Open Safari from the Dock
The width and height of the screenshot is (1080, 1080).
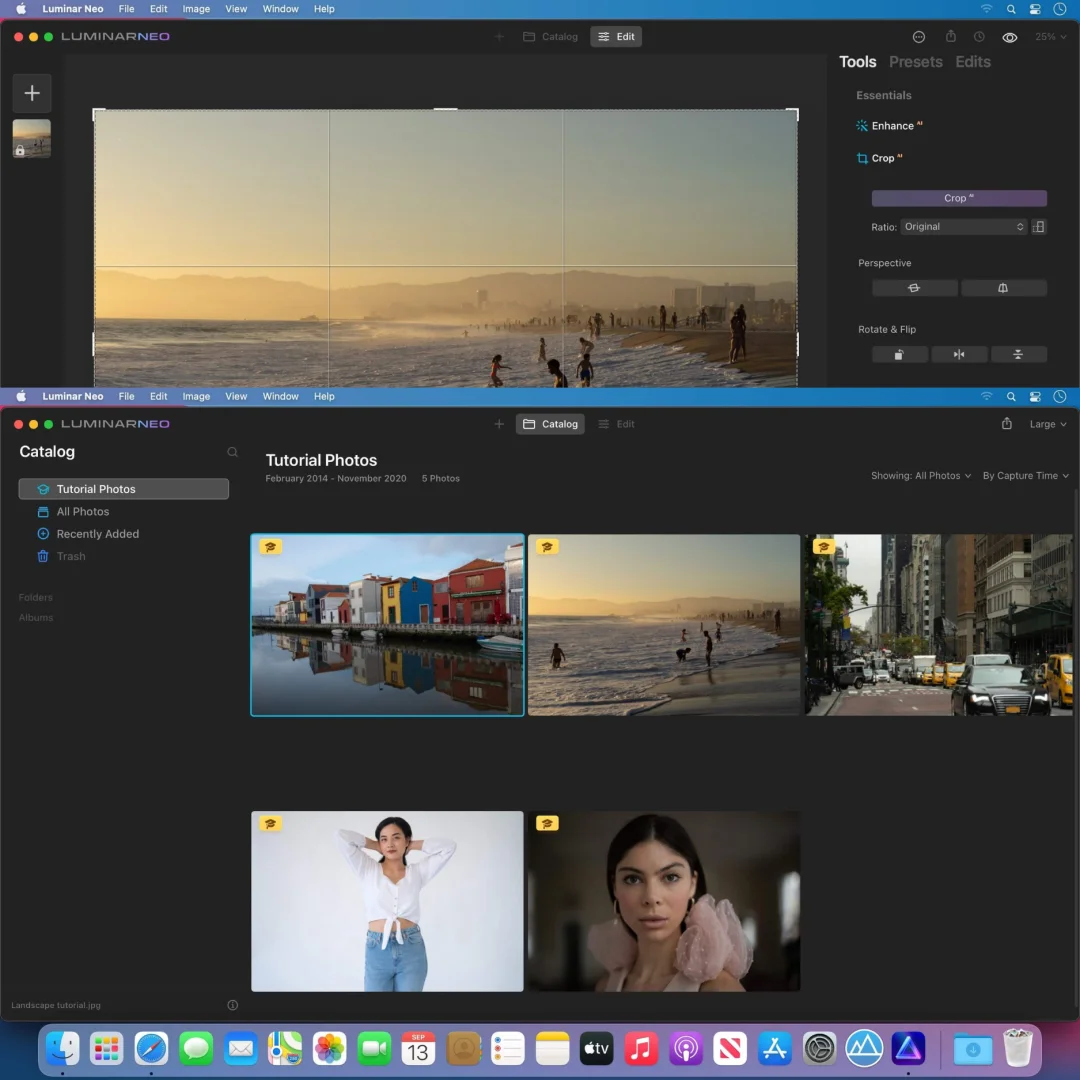pyautogui.click(x=151, y=1049)
